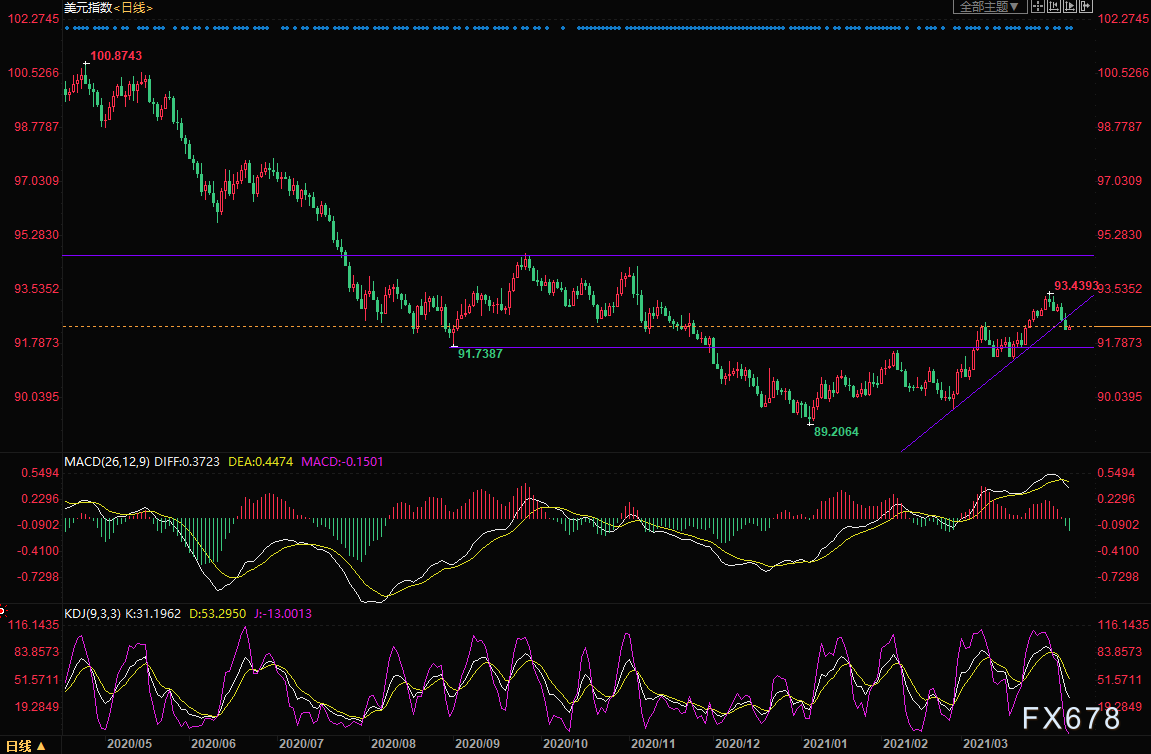The image size is (1151, 754).
Task: Open the 日线 period selector at bottom-left
Action: click(26, 746)
